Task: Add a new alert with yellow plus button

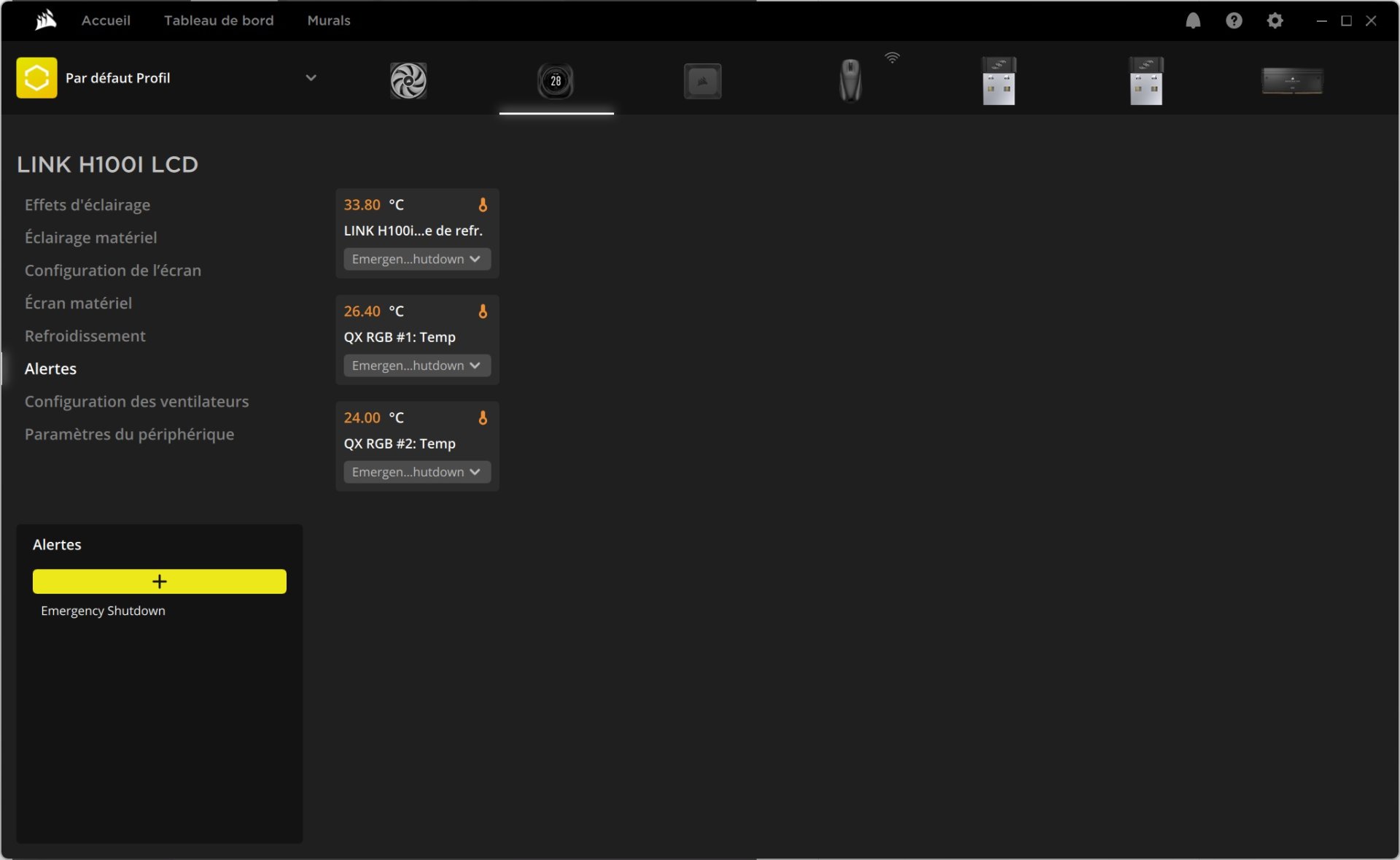Action: [x=159, y=581]
